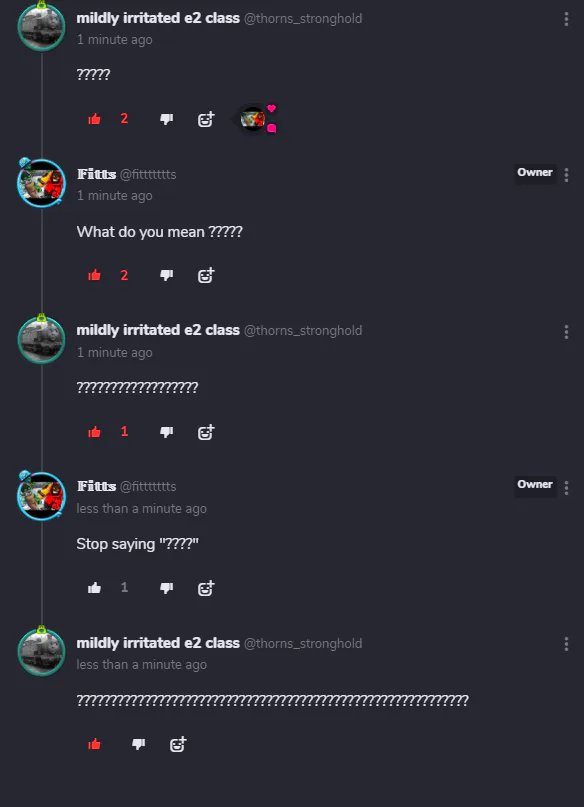Viewport: 584px width, 807px height.
Task: View the heart reaction avatar on first comment
Action: pos(253,119)
